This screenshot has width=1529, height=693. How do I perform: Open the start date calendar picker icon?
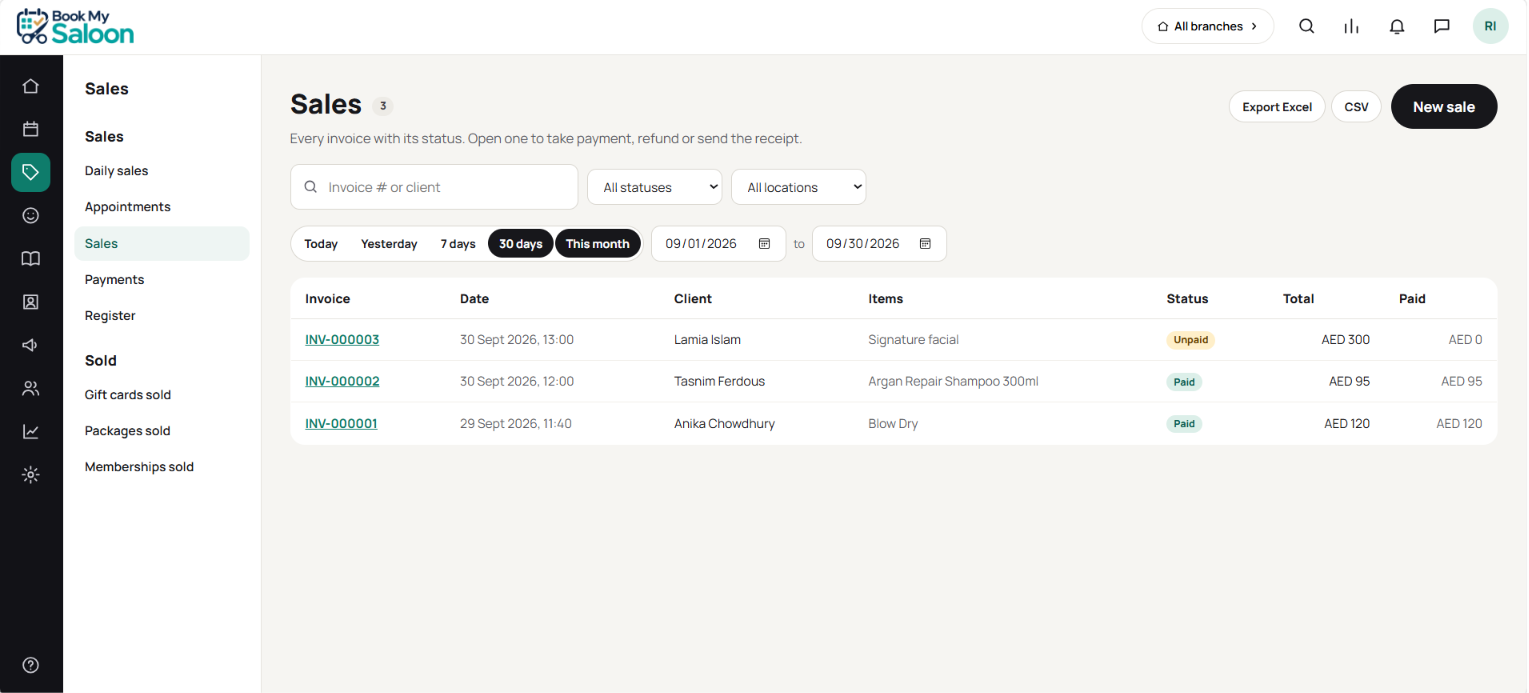(764, 244)
